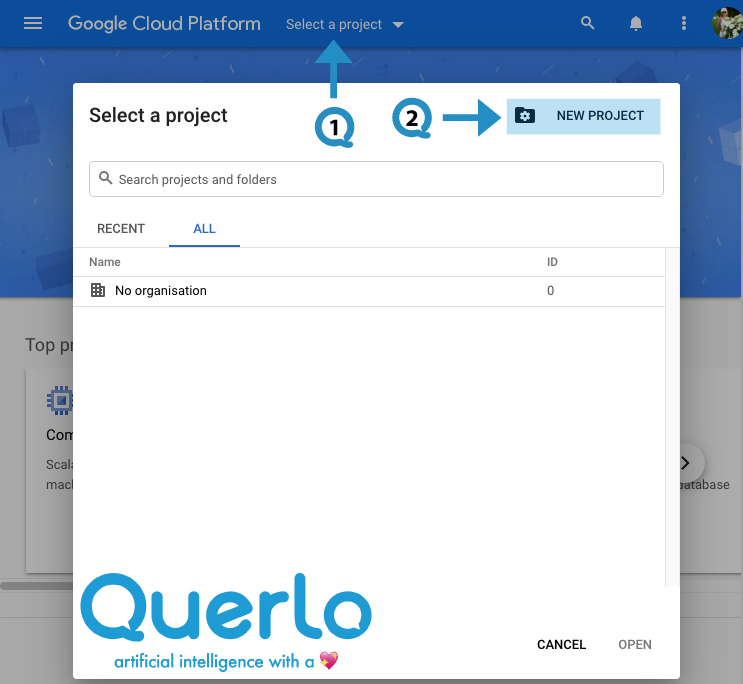Open the notifications bell

pyautogui.click(x=635, y=23)
